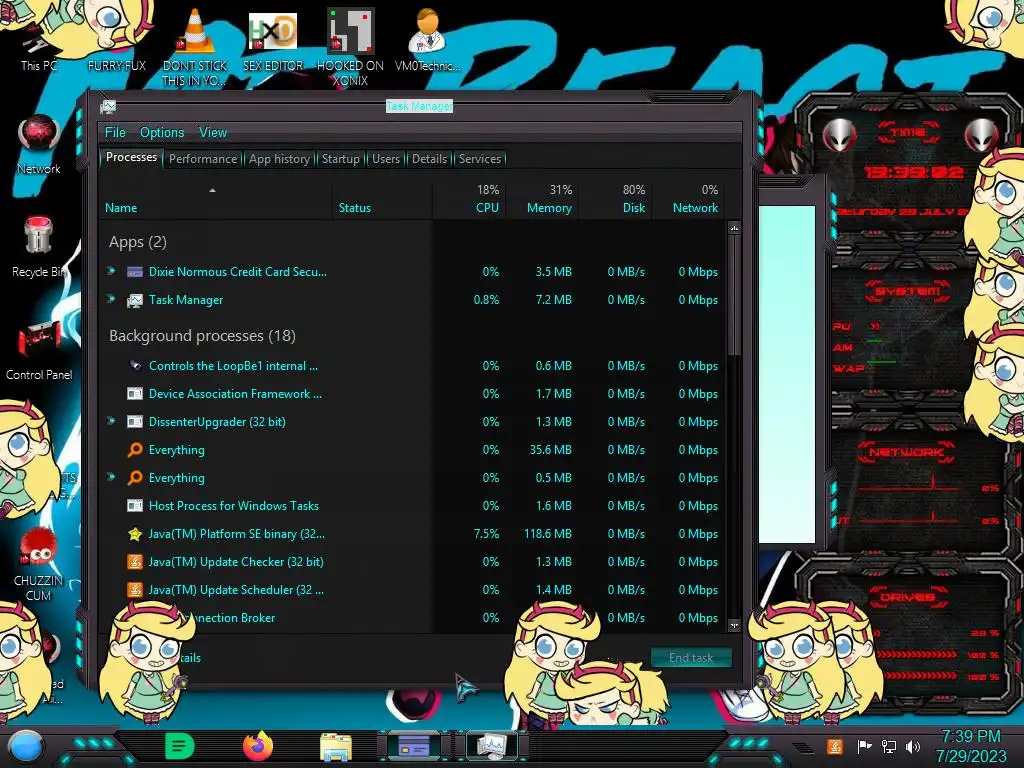Open the Recycle Bin
The height and width of the screenshot is (768, 1024).
(39, 247)
